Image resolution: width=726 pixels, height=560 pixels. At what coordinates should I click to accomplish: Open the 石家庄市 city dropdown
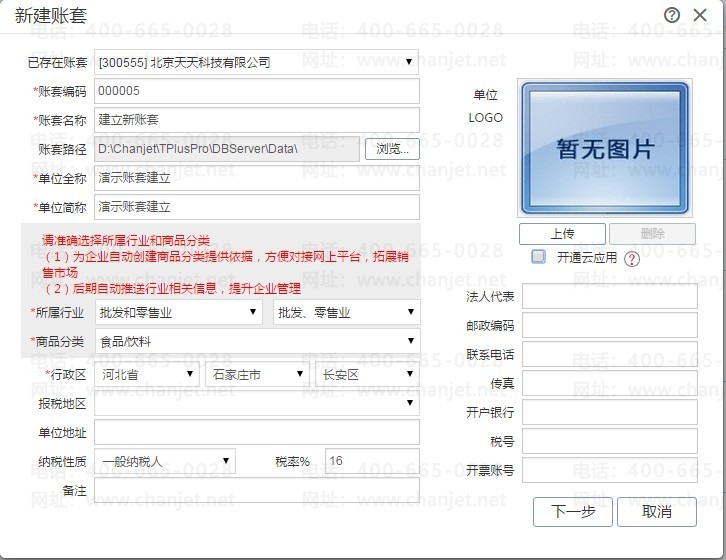tap(257, 374)
